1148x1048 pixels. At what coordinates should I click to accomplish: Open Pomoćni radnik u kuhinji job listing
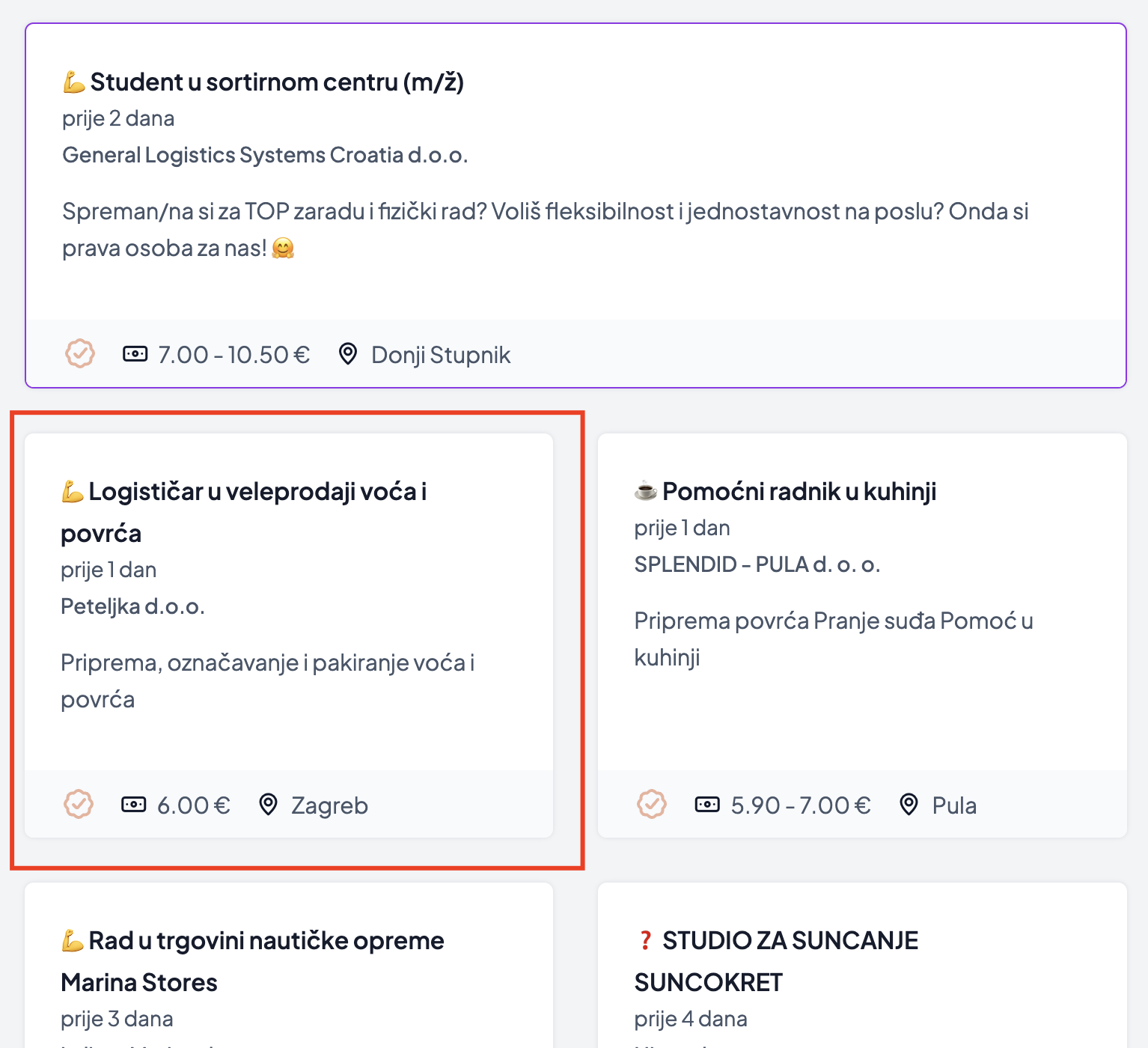coord(799,492)
